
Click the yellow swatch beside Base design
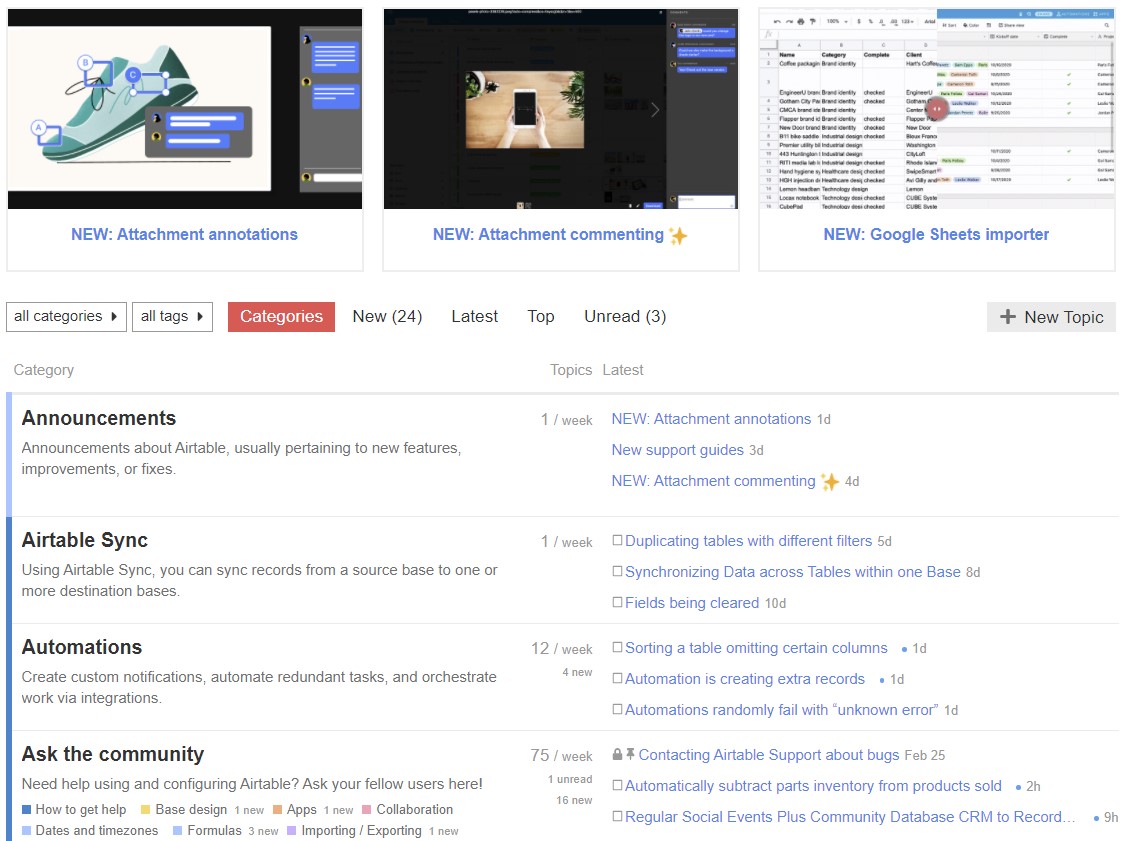(145, 809)
